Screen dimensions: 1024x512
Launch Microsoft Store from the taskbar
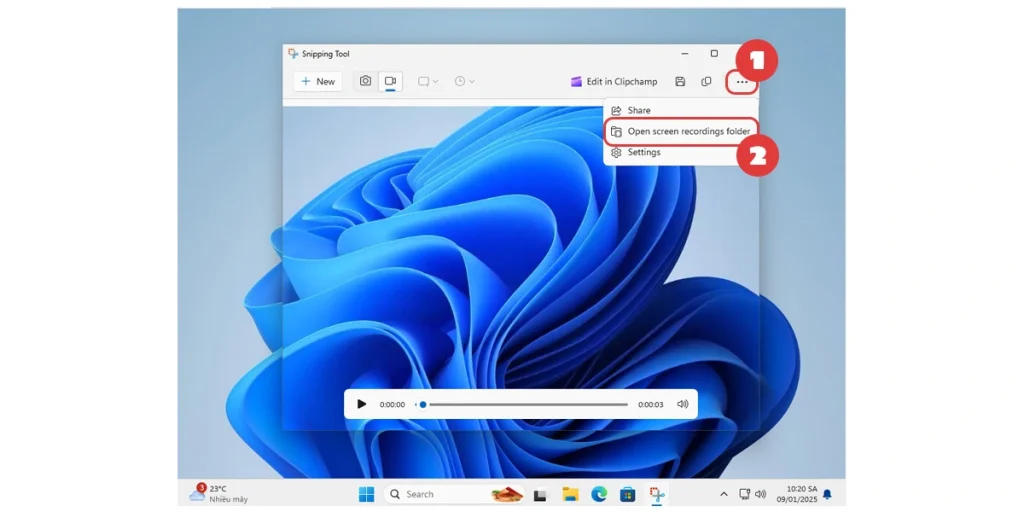(x=627, y=494)
